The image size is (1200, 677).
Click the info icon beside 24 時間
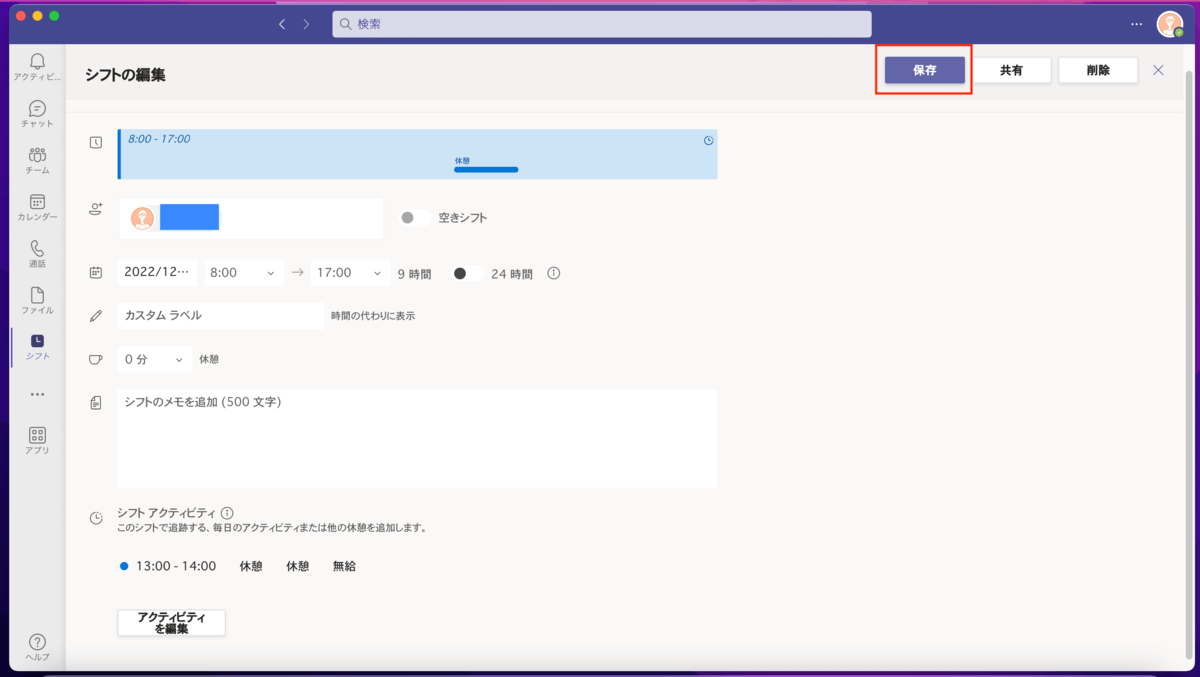553,273
